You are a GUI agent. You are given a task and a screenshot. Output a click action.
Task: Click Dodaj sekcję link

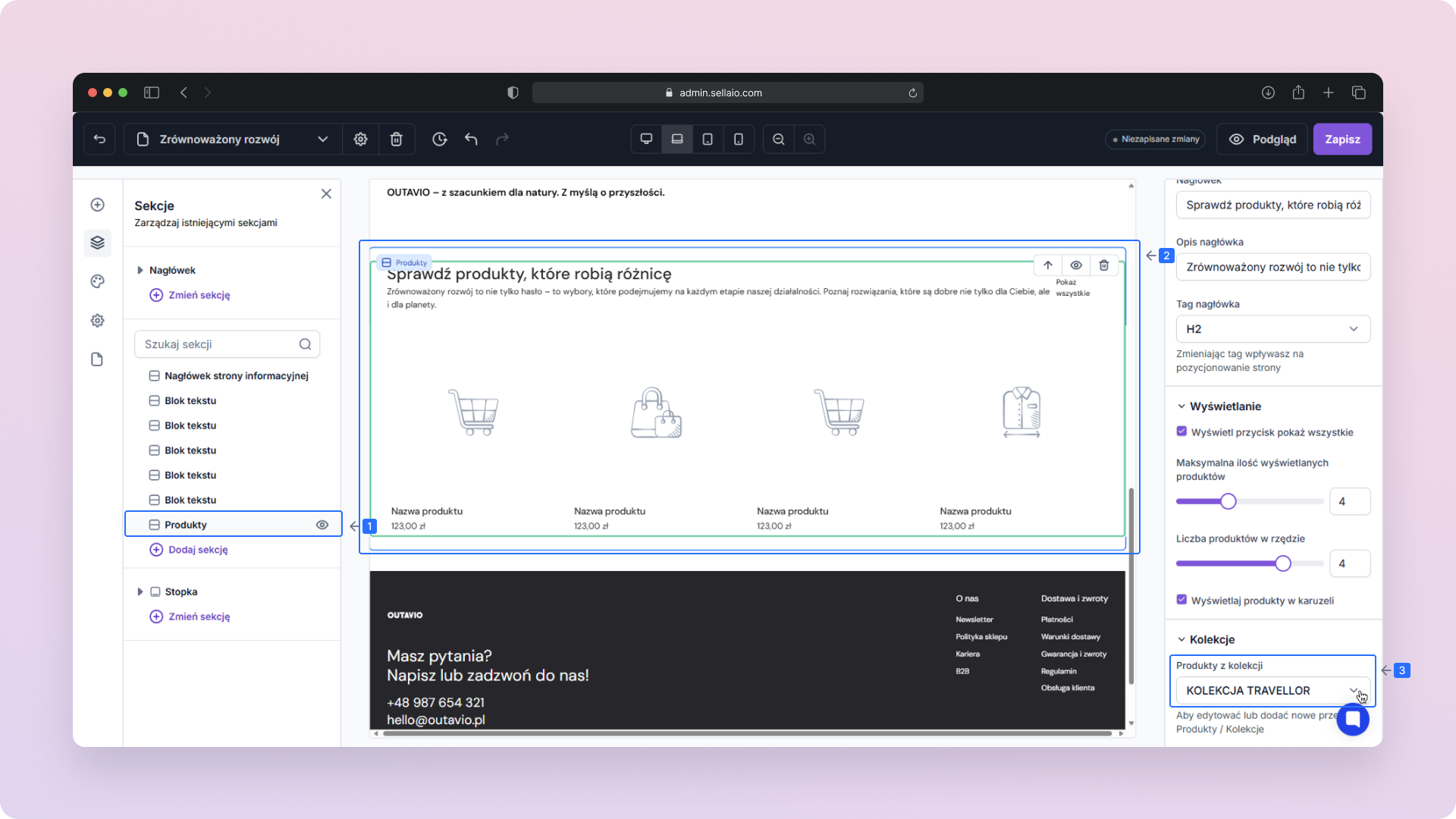coord(190,550)
